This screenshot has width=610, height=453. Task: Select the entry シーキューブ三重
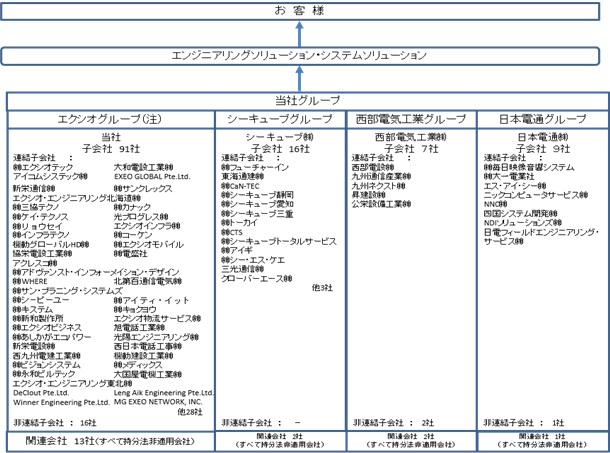[x=258, y=214]
